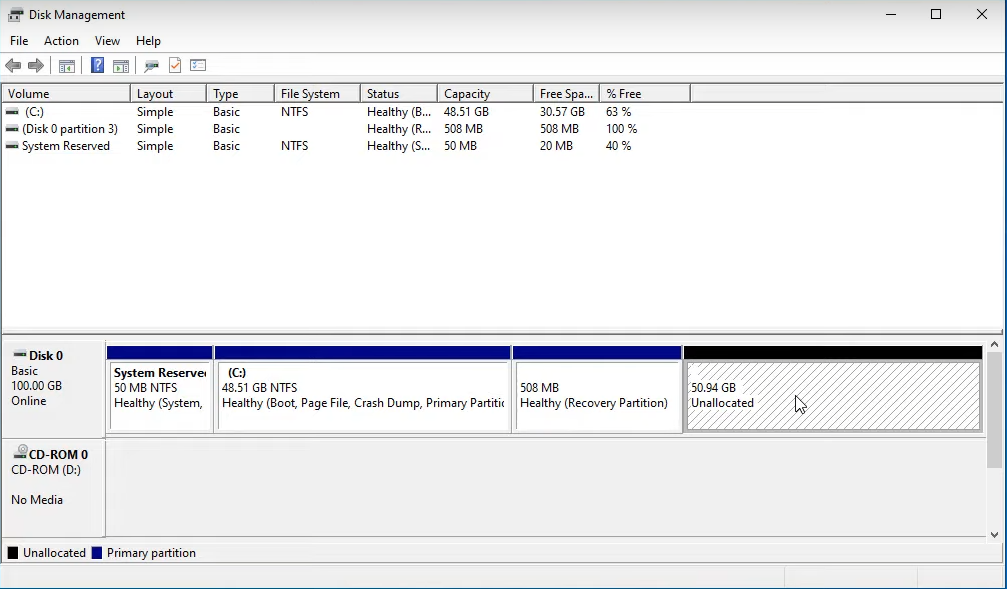Click the checklist toolbar icon
Screen dimensions: 1007x589
pos(198,66)
